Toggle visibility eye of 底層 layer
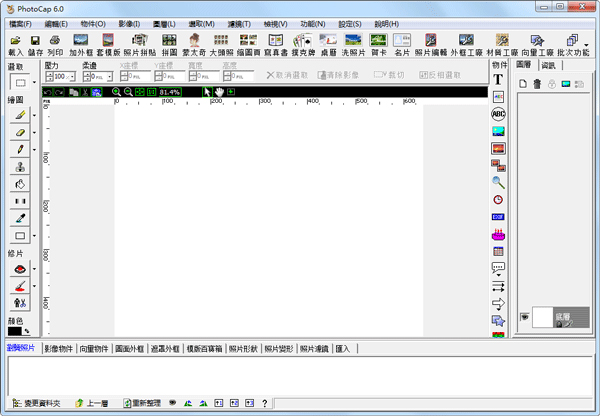The height and width of the screenshot is (416, 600). pos(524,317)
